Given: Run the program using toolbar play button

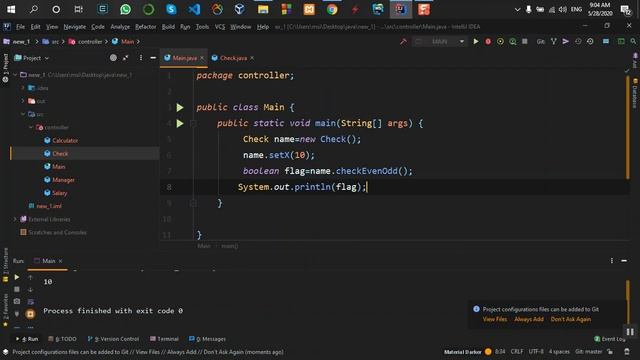Looking at the screenshot, I should [476, 41].
